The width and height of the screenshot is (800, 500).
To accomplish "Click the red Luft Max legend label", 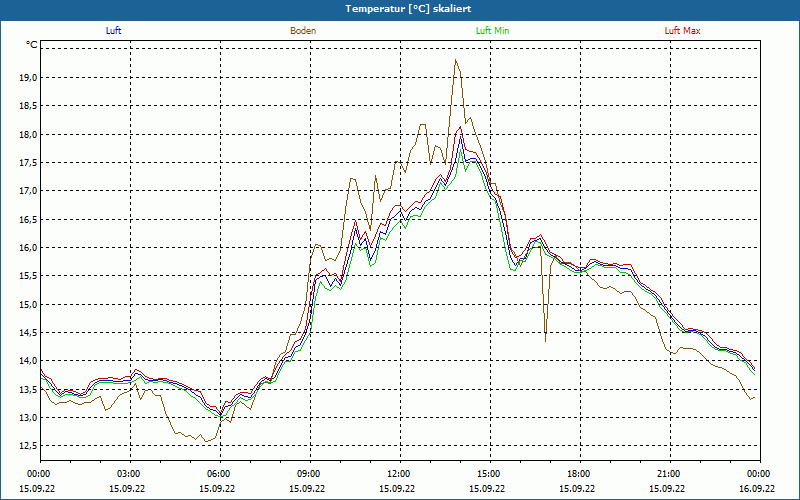I will [682, 31].
